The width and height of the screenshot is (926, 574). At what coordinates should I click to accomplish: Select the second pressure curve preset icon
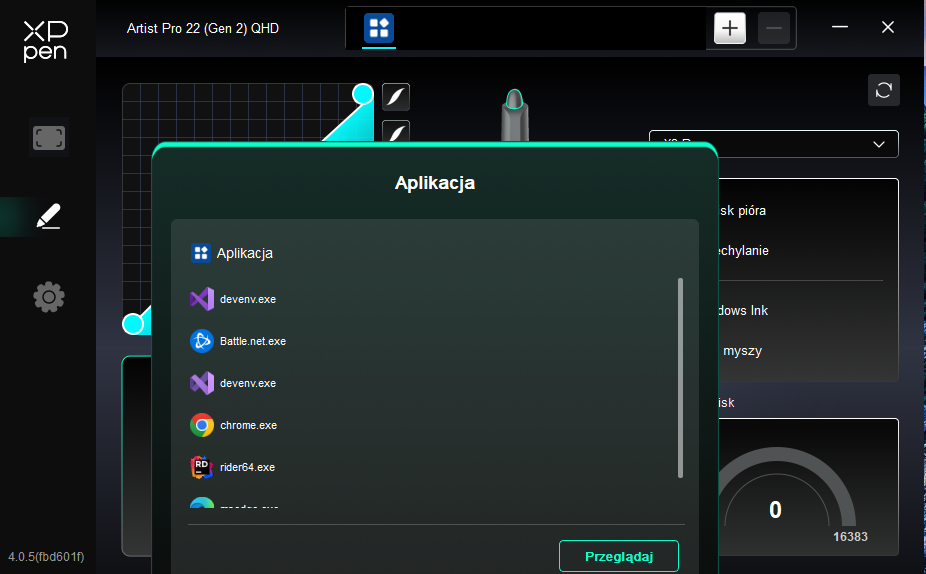[396, 132]
